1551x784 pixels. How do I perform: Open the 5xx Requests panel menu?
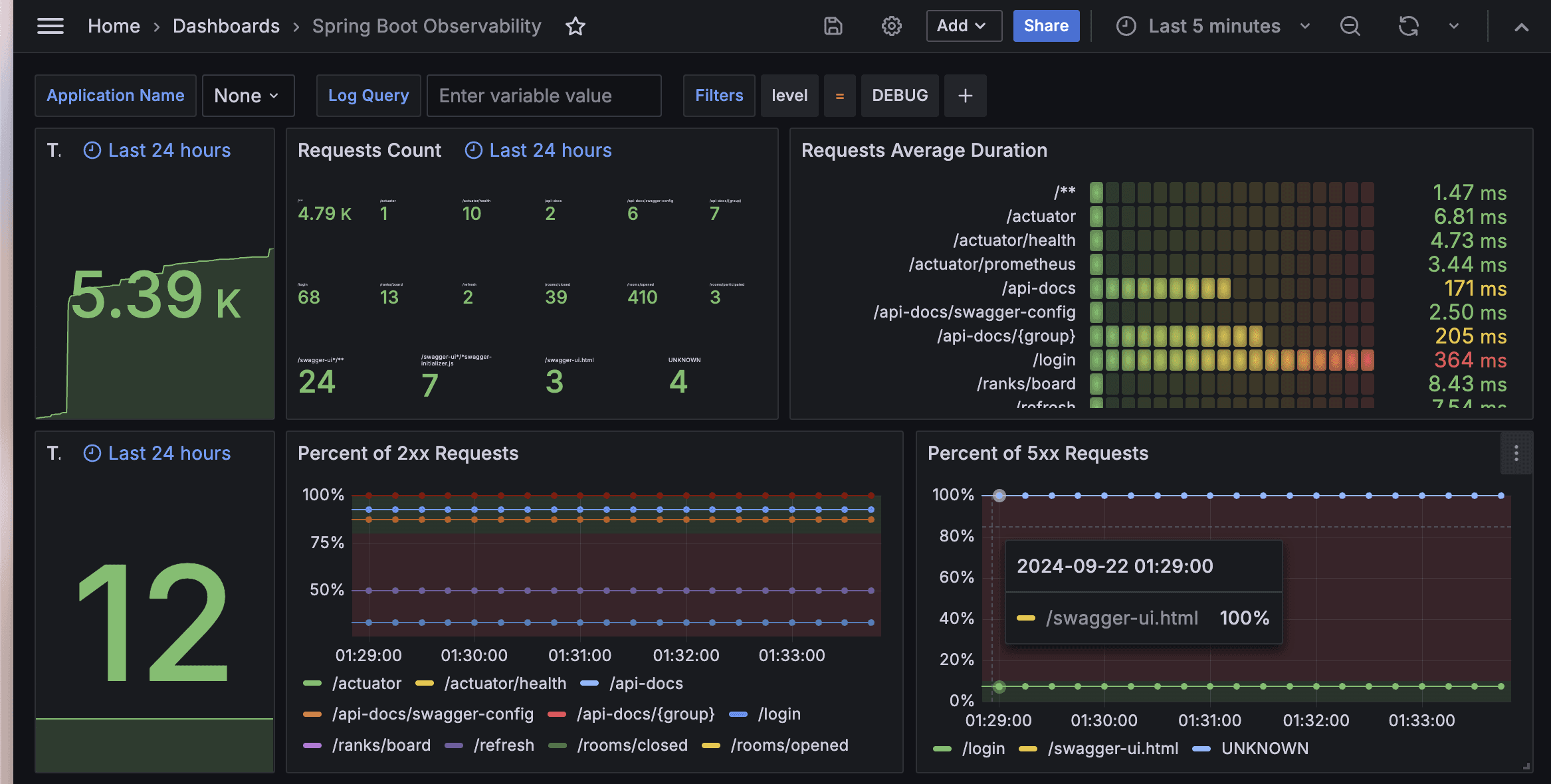(x=1516, y=453)
